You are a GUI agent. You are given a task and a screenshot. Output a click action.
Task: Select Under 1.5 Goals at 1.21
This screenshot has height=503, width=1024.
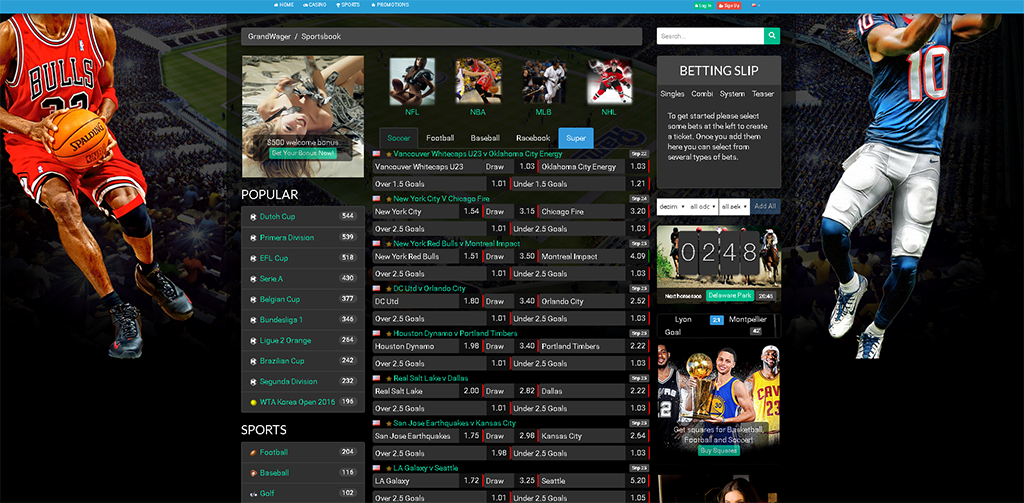(x=580, y=184)
